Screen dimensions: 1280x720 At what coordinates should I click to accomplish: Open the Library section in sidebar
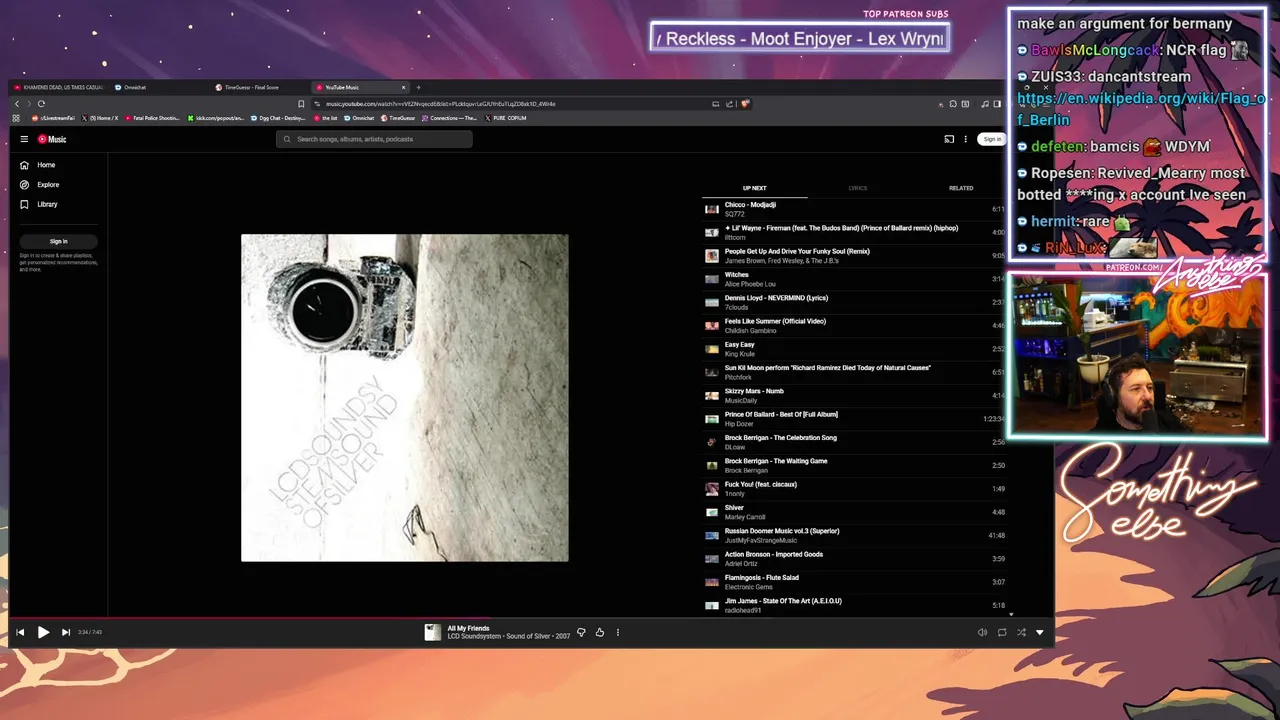pos(47,204)
